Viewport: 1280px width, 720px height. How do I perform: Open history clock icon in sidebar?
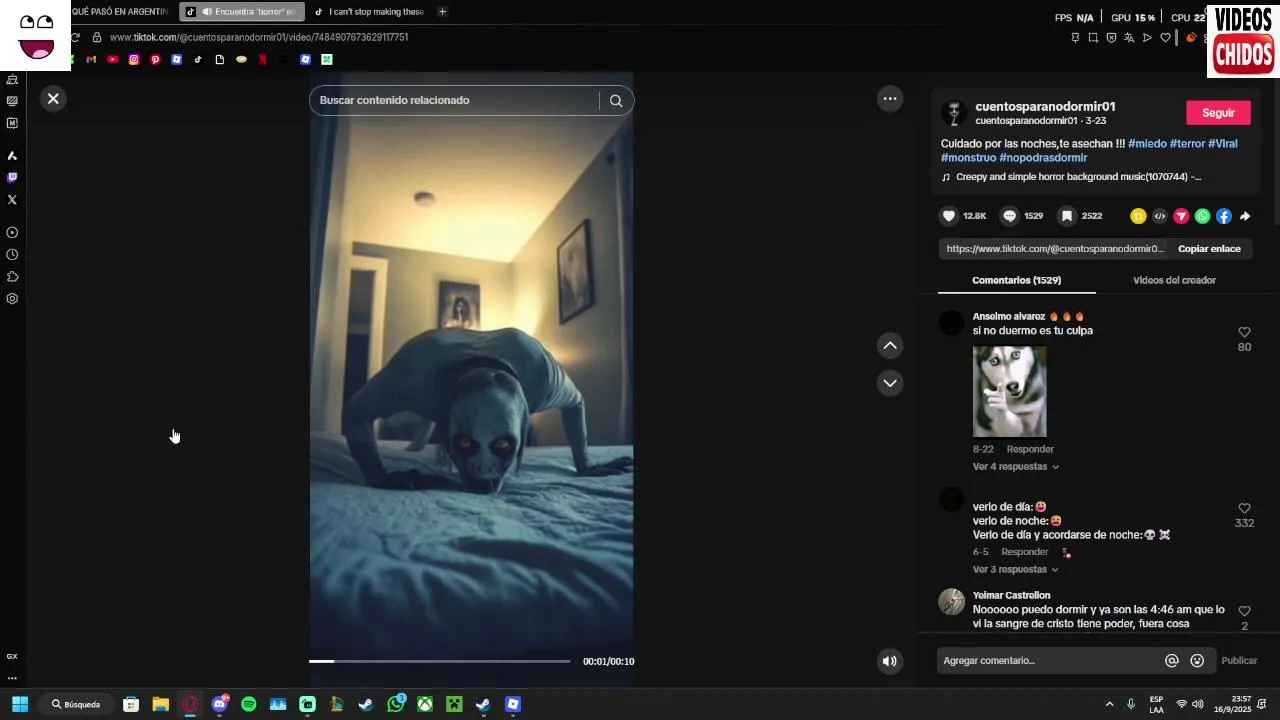tap(12, 255)
